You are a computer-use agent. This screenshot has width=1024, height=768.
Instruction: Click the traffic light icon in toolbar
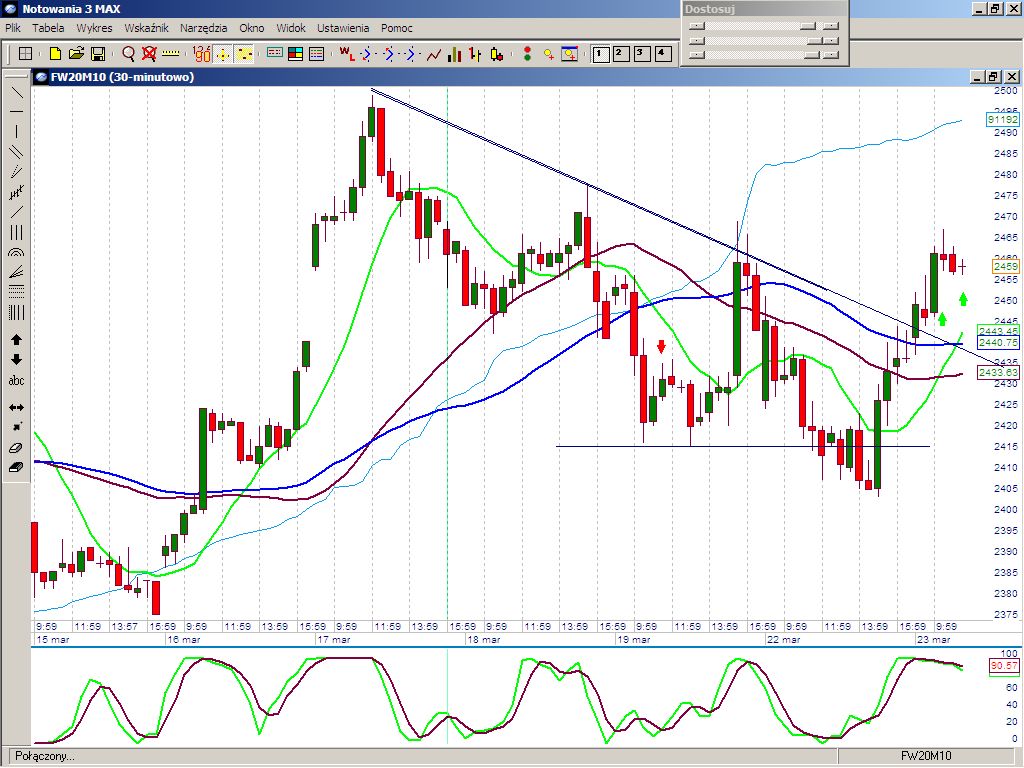click(x=526, y=53)
